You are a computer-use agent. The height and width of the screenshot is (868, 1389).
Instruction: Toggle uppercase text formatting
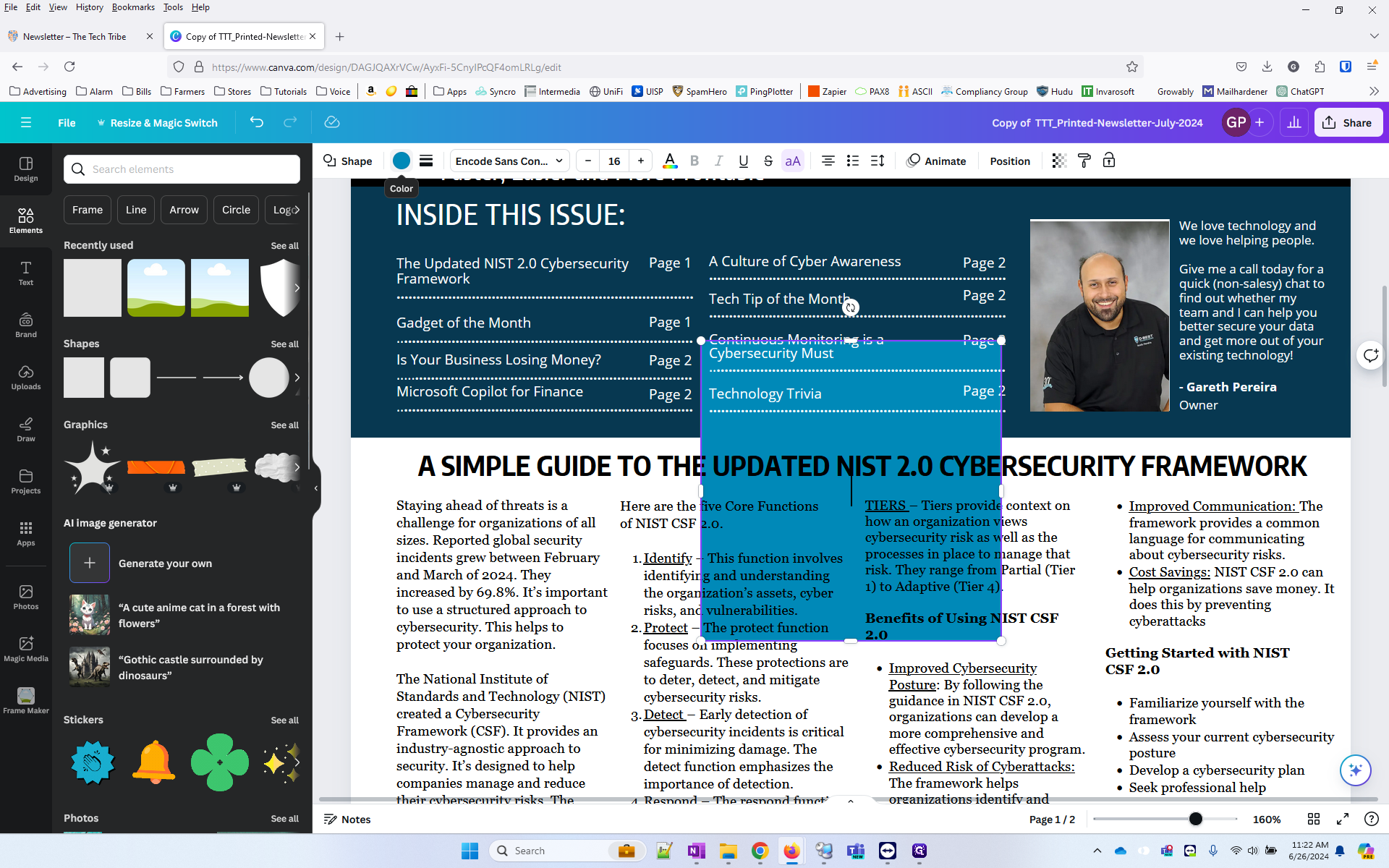793,161
